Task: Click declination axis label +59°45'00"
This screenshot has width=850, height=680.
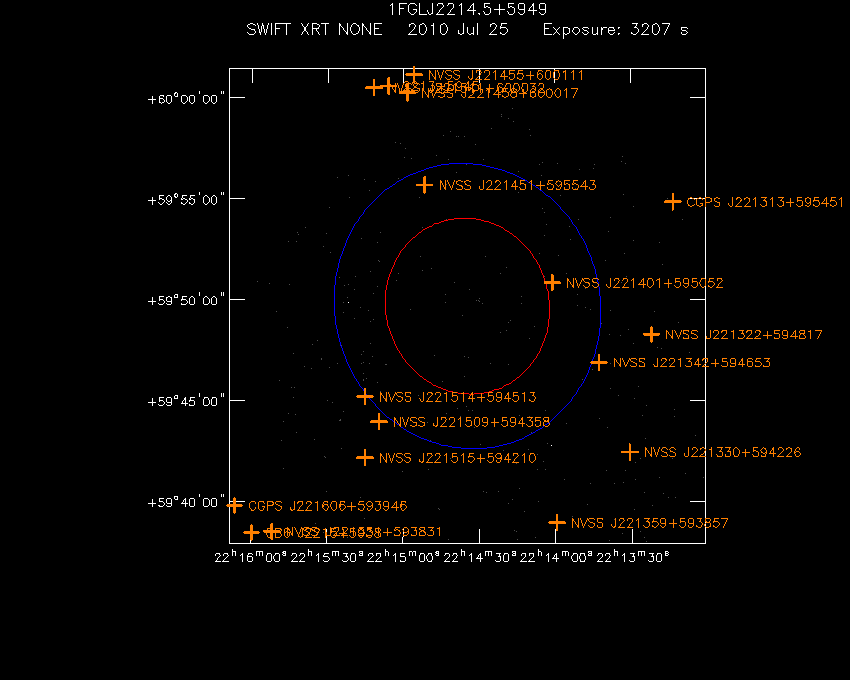Action: coord(186,401)
